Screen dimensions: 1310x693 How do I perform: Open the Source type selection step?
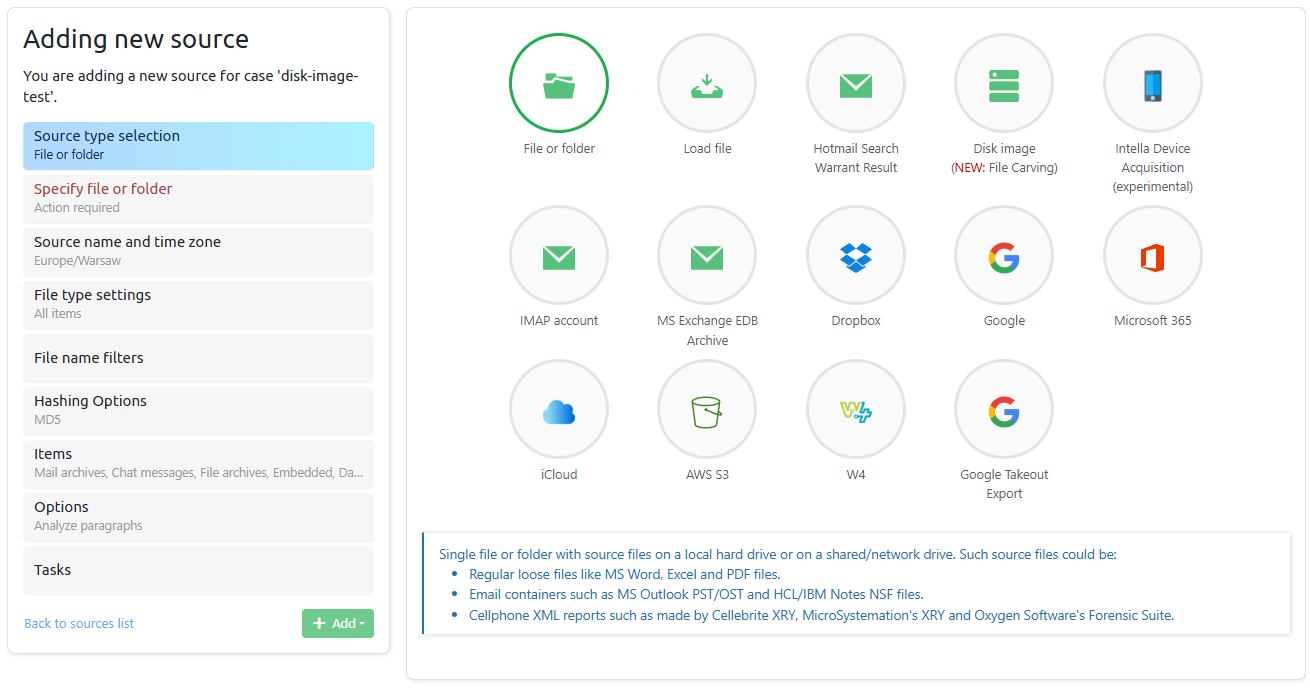point(198,146)
